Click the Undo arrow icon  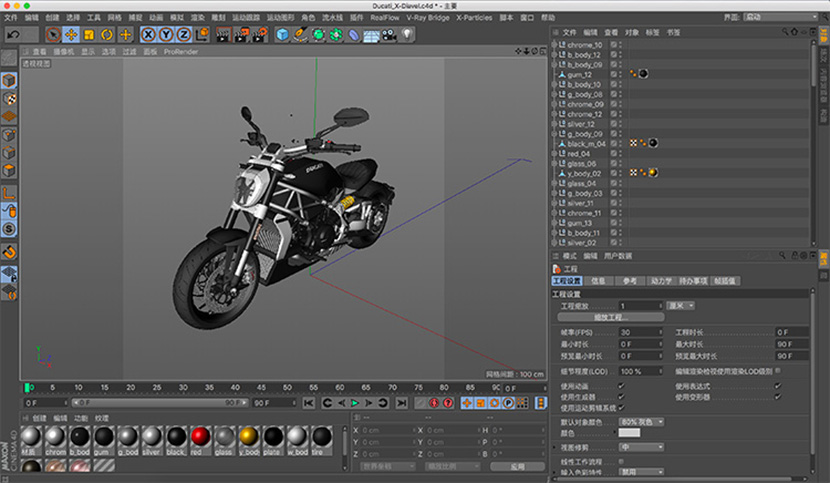pos(14,35)
